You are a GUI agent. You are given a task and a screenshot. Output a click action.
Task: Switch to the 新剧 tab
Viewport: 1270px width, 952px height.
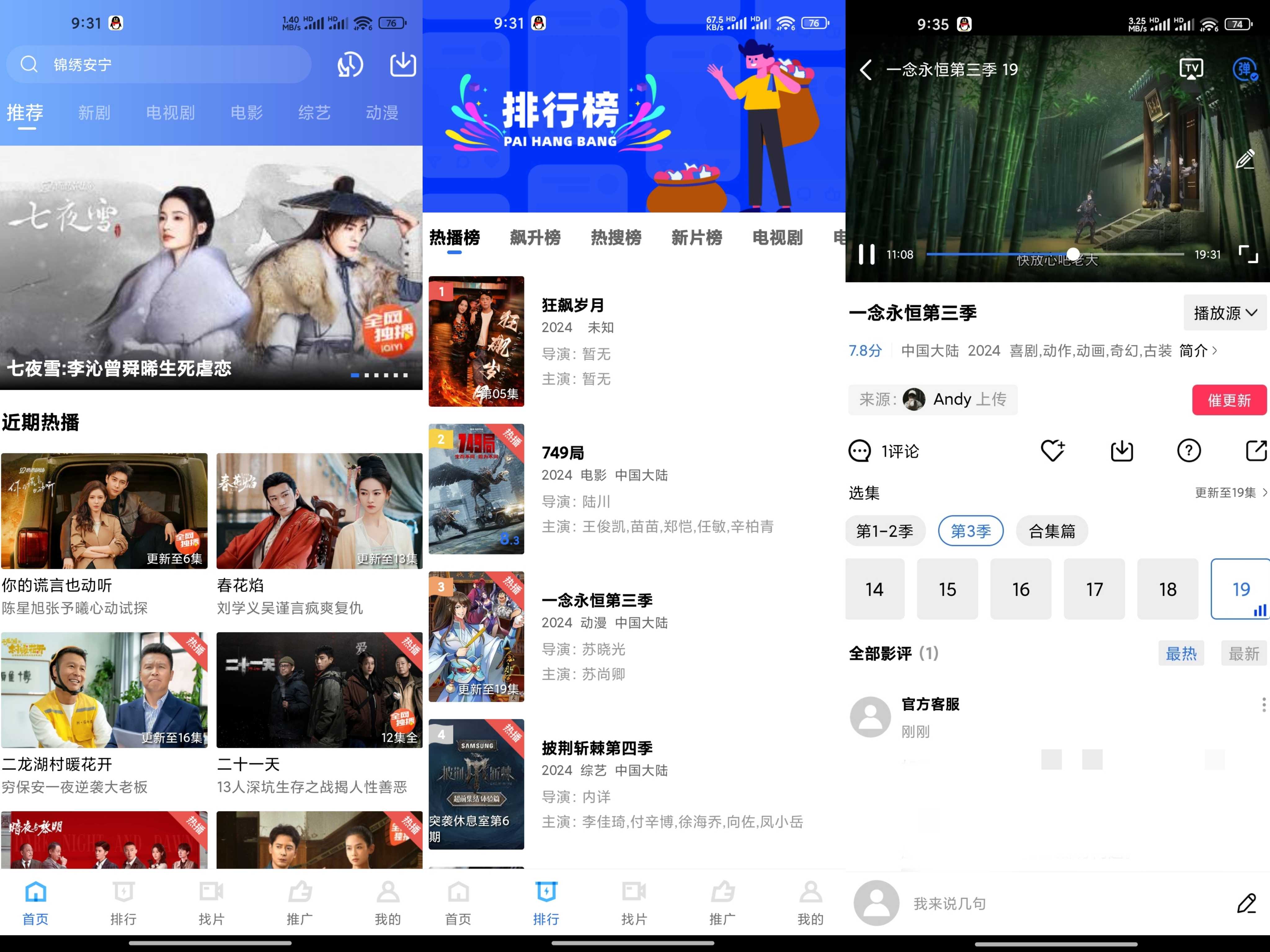(94, 112)
